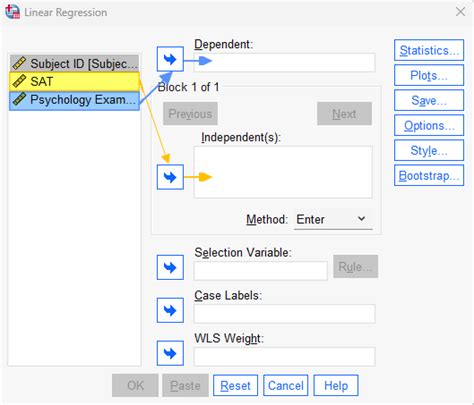Screen dimensions: 474x405
Task: Open the Method dropdown showing Enter
Action: [x=333, y=219]
